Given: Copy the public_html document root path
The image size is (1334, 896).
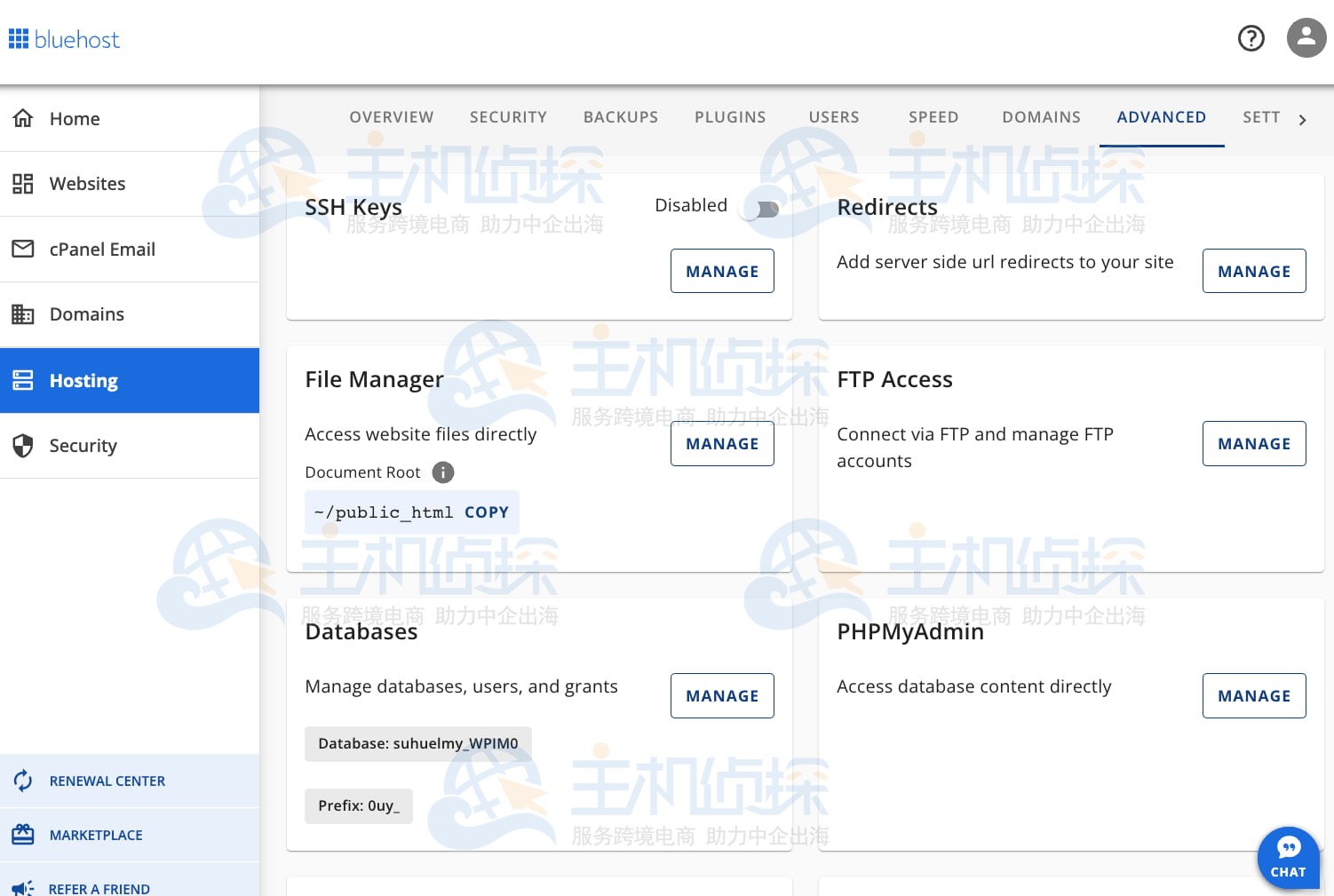Looking at the screenshot, I should coord(486,512).
